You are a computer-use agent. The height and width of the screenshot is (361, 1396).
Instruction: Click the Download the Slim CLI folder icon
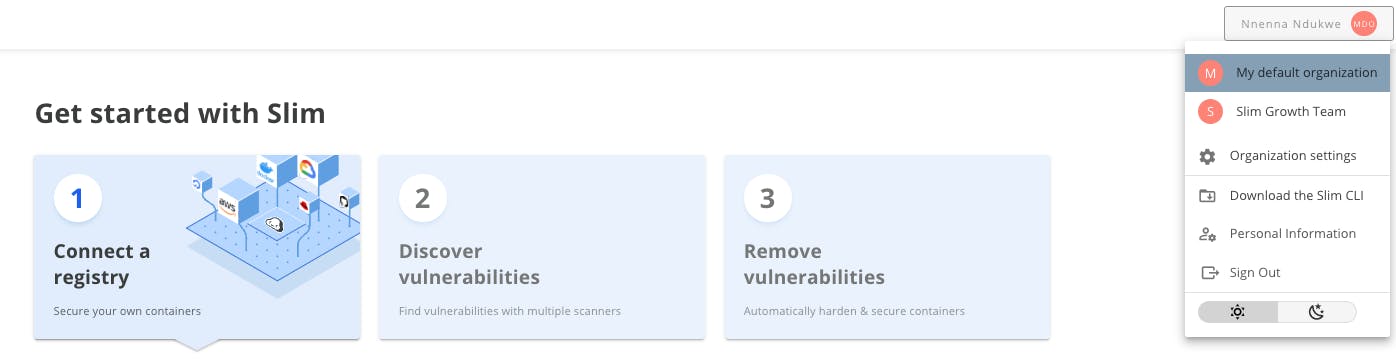1207,195
